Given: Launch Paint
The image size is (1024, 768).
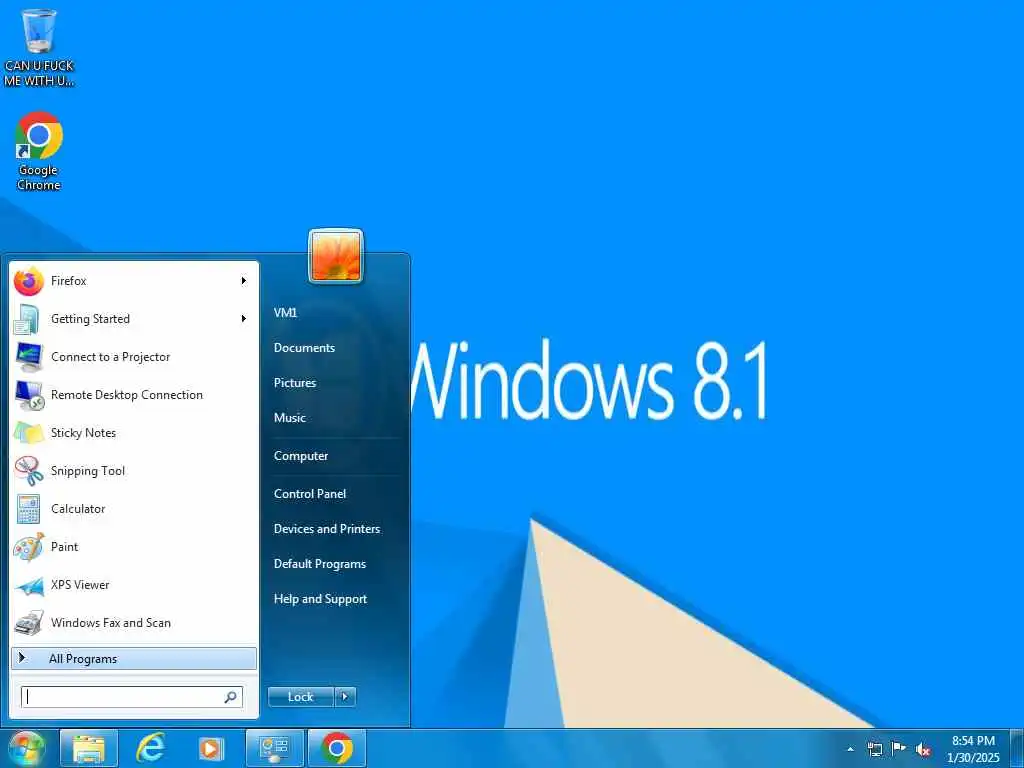Looking at the screenshot, I should [x=134, y=547].
